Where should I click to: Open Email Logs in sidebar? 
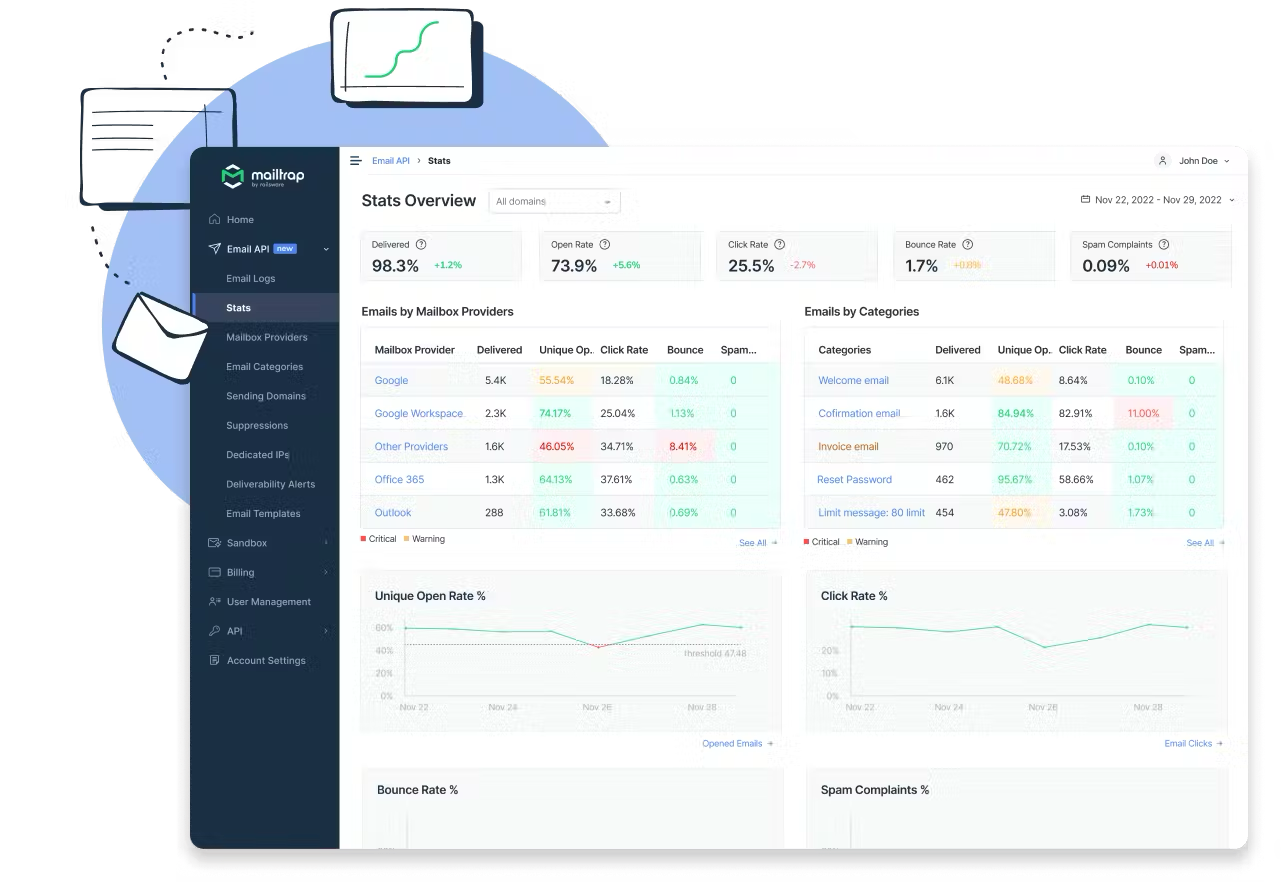[250, 279]
